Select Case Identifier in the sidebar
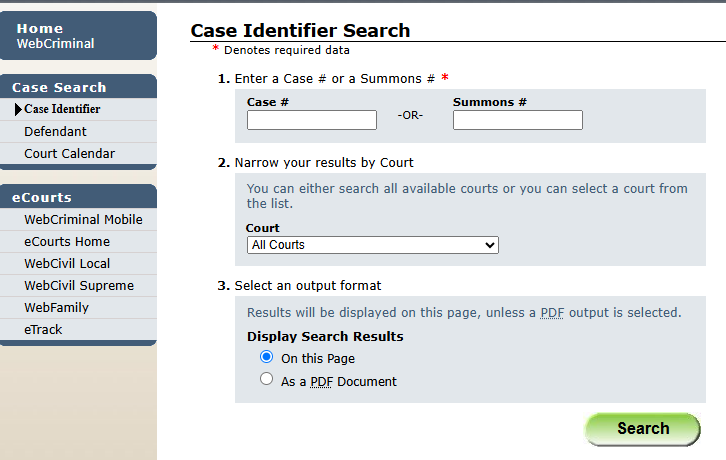The width and height of the screenshot is (726, 460). [62, 109]
